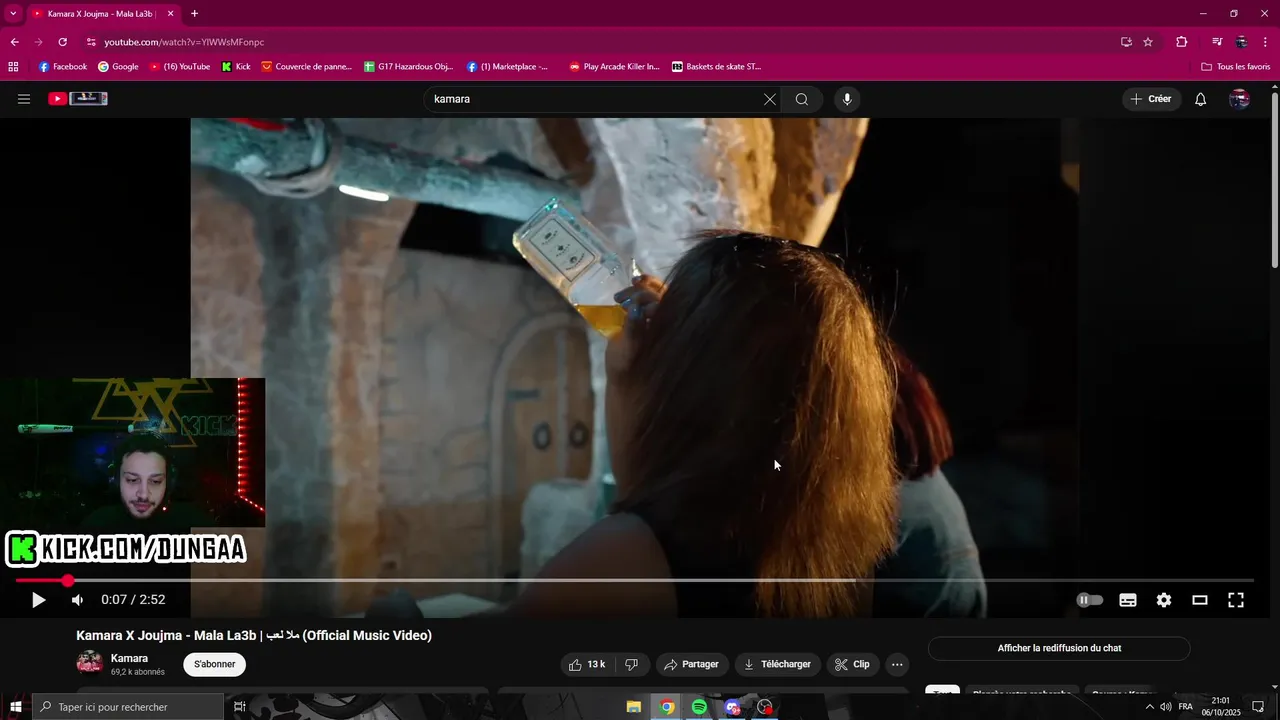Close the Kamara X Joujma tab

170,14
